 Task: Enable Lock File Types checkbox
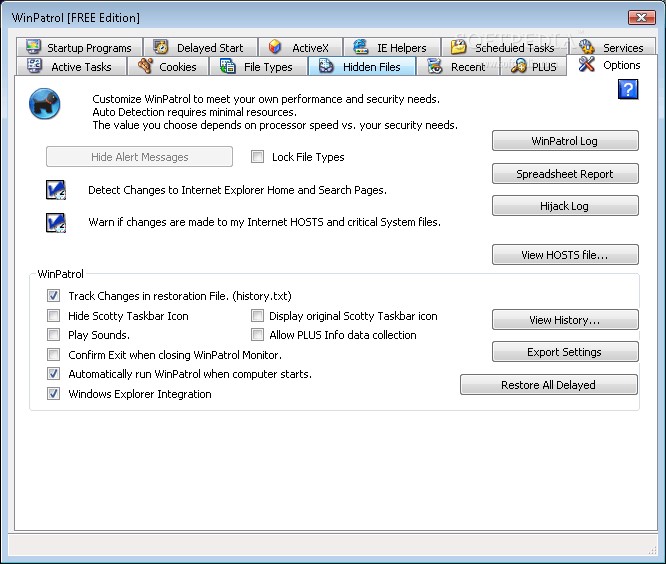click(257, 157)
